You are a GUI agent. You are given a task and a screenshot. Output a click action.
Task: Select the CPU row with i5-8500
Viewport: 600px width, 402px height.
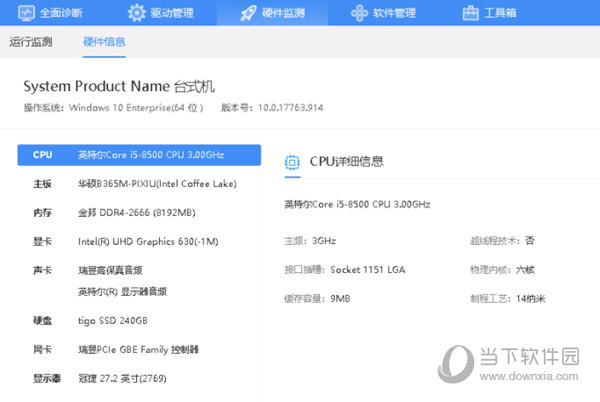(x=139, y=155)
